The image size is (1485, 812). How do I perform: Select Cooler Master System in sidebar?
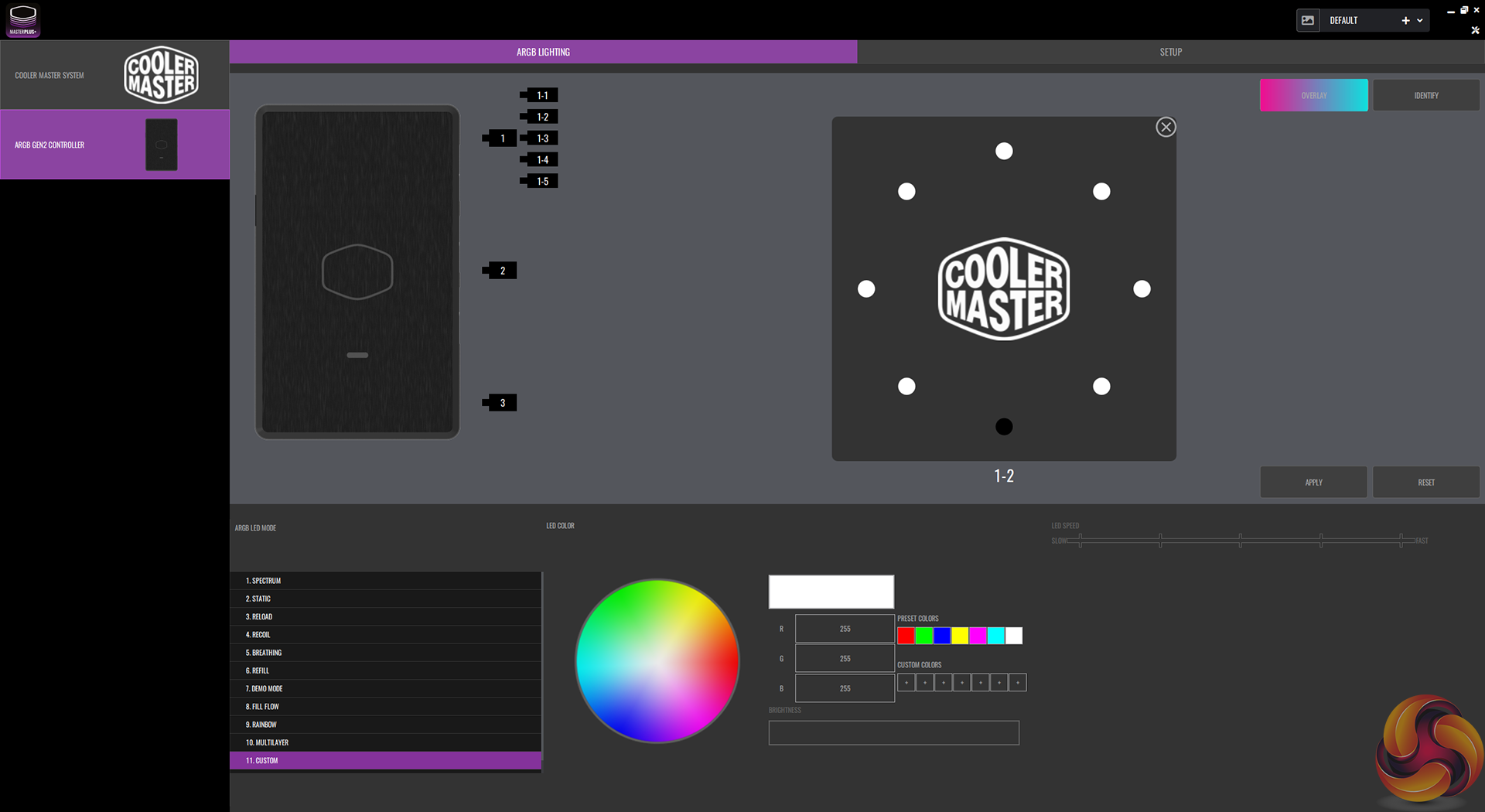pos(114,75)
